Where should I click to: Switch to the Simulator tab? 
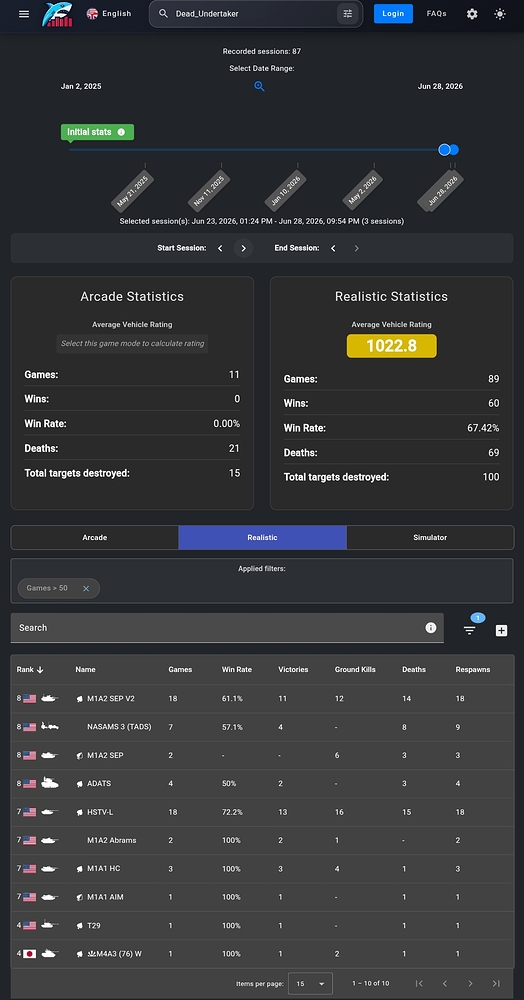pyautogui.click(x=430, y=537)
